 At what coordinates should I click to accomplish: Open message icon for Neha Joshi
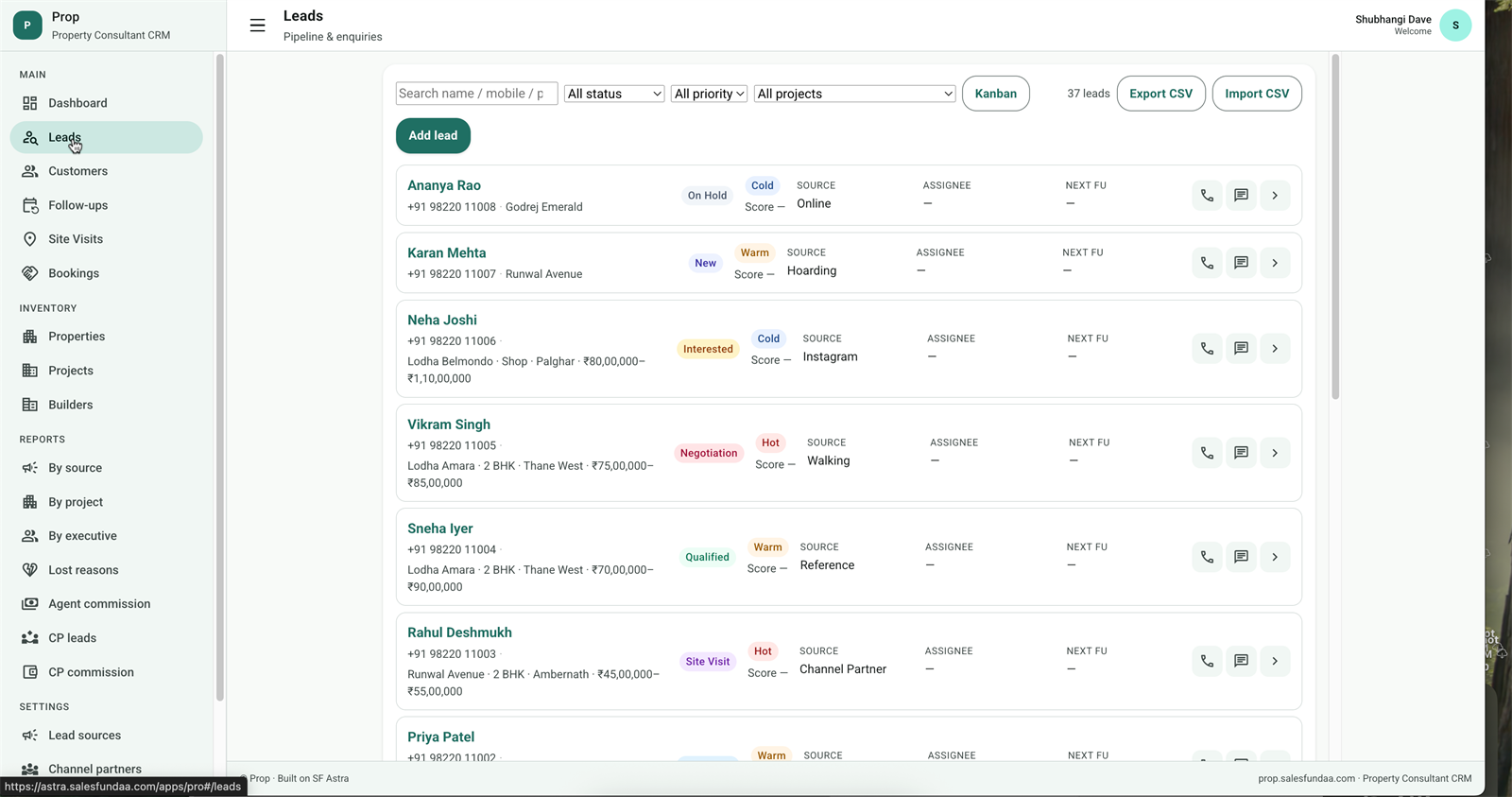tap(1241, 349)
